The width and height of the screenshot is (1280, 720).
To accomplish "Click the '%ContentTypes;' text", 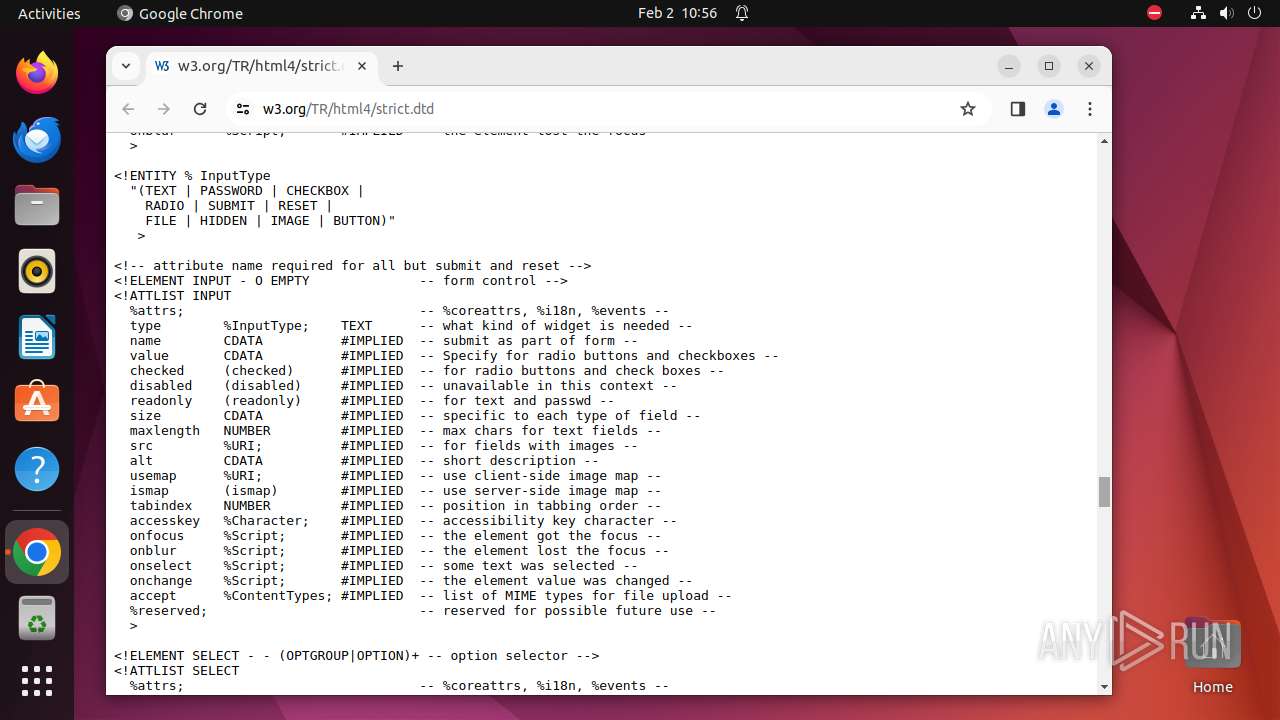I will (x=278, y=596).
